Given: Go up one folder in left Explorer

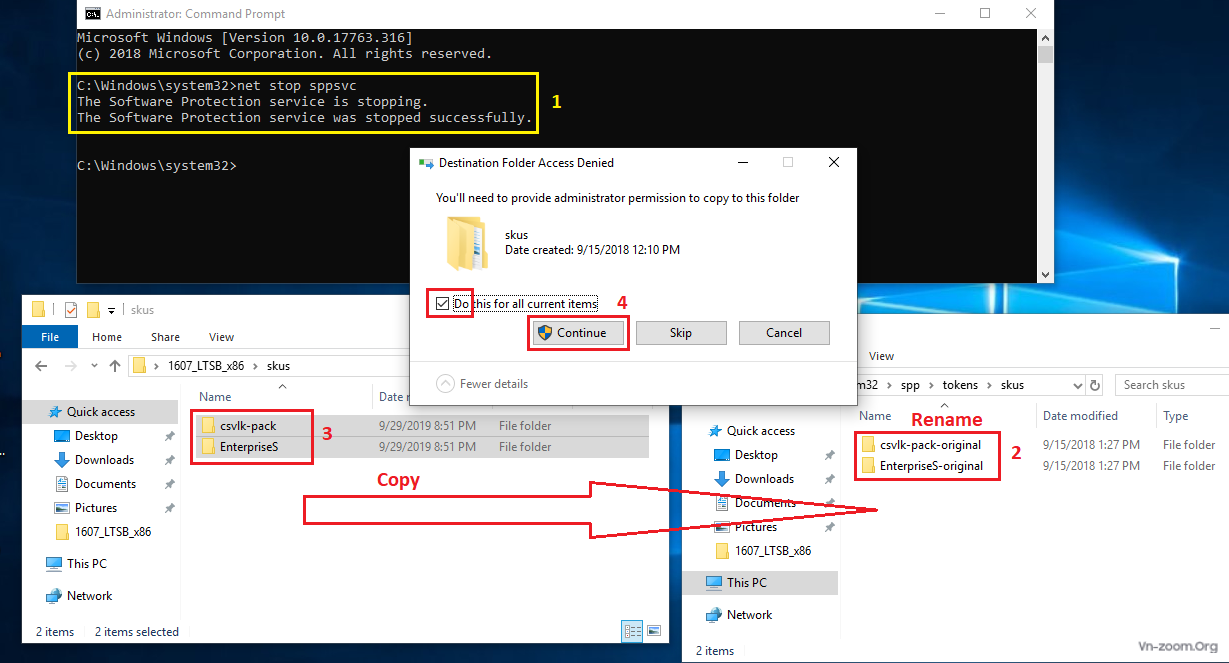Looking at the screenshot, I should click(x=114, y=366).
